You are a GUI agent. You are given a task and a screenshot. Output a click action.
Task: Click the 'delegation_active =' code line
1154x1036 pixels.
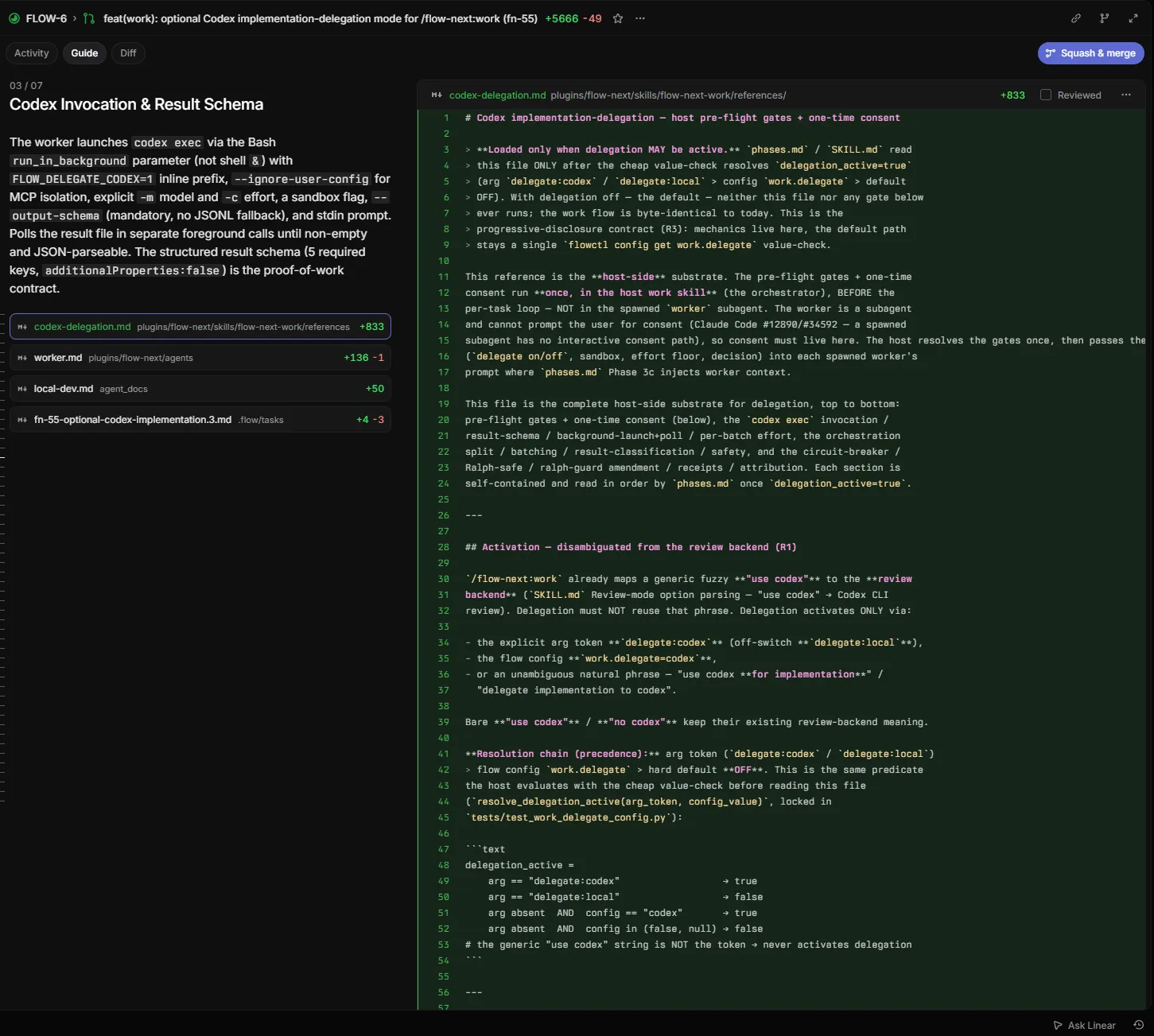click(519, 865)
